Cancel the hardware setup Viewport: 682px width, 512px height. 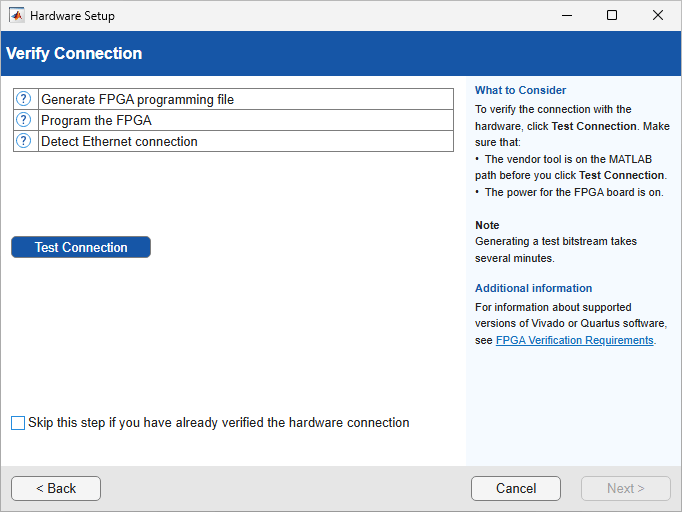tap(516, 489)
